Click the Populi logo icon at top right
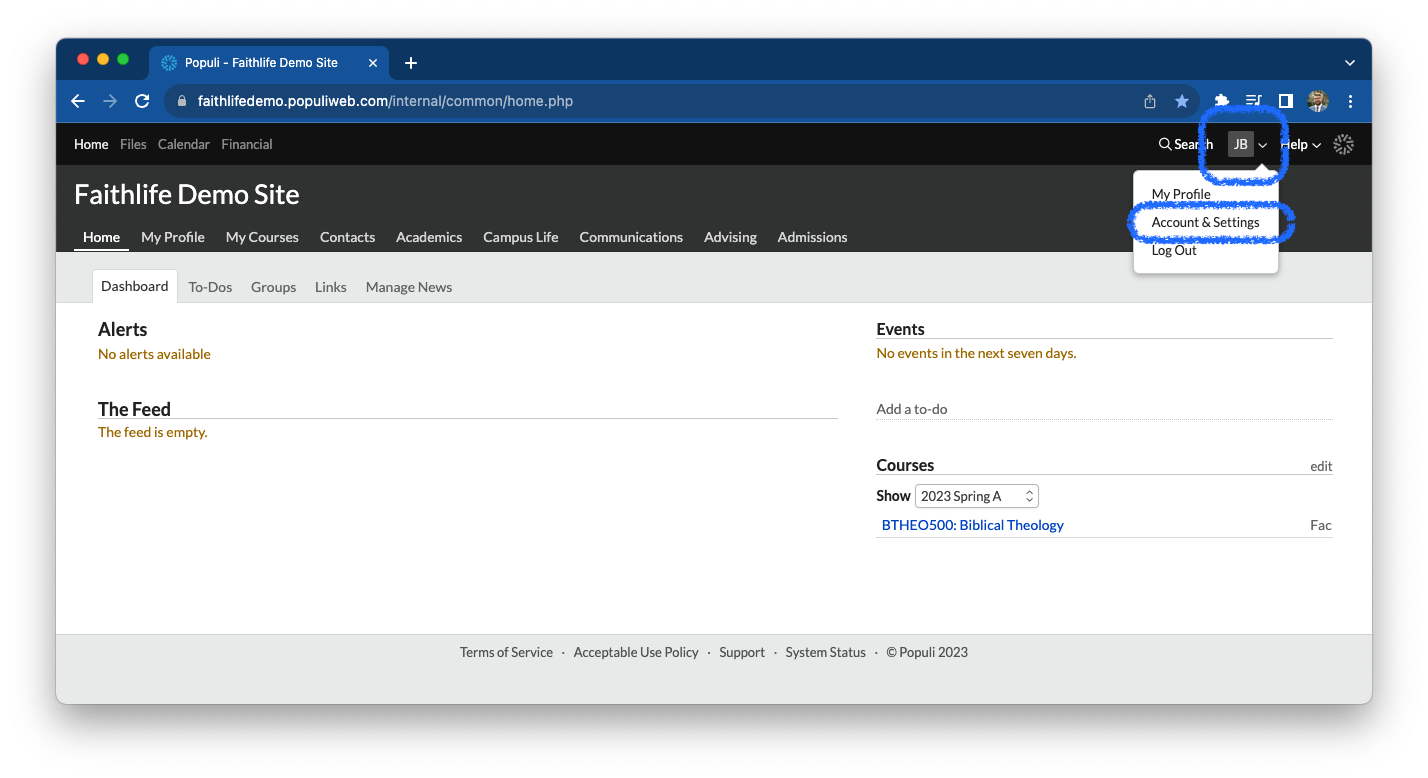 click(x=1344, y=144)
